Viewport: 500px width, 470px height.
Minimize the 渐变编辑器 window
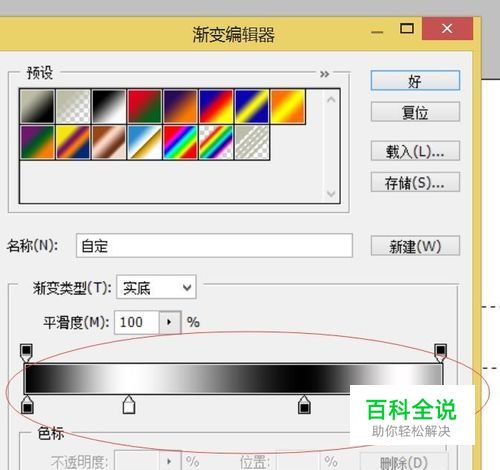(x=377, y=31)
